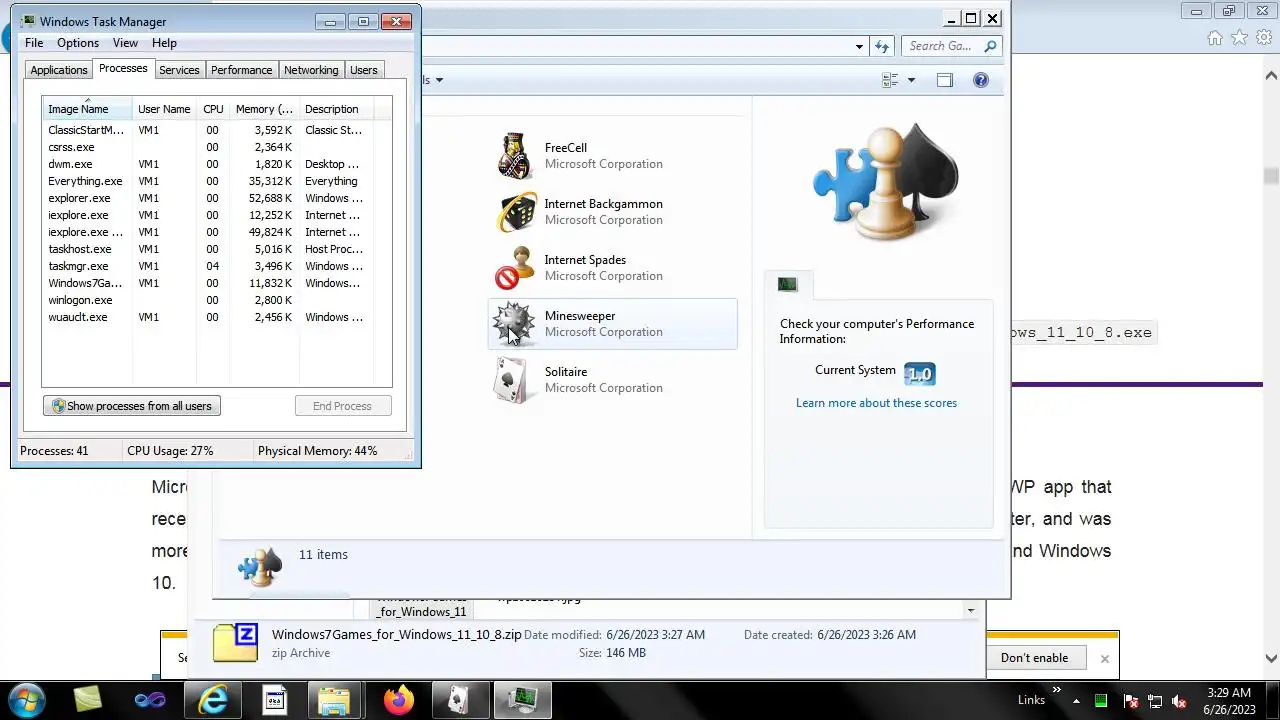Open Internet Explorer from the taskbar
This screenshot has height=720, width=1280.
(x=213, y=699)
